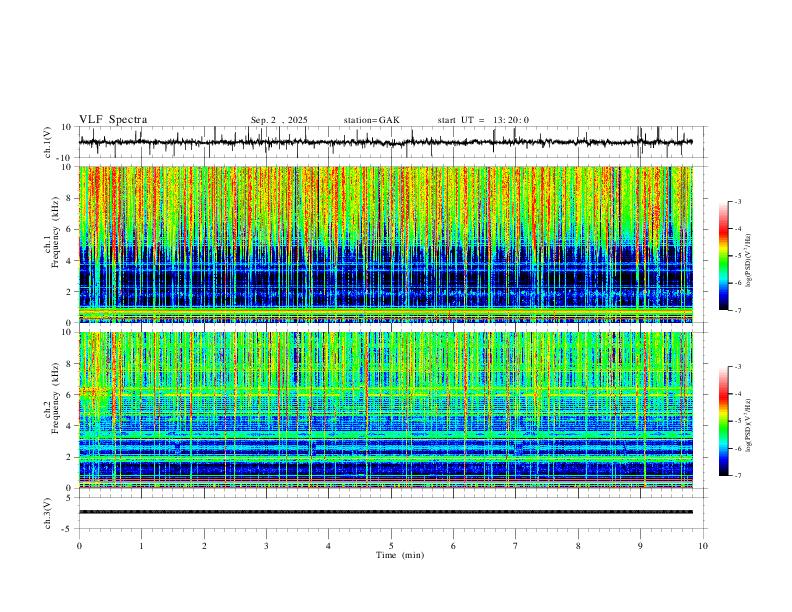Click the time axis tick label '9'
Viewport: 792px width, 612px height.
(640, 546)
